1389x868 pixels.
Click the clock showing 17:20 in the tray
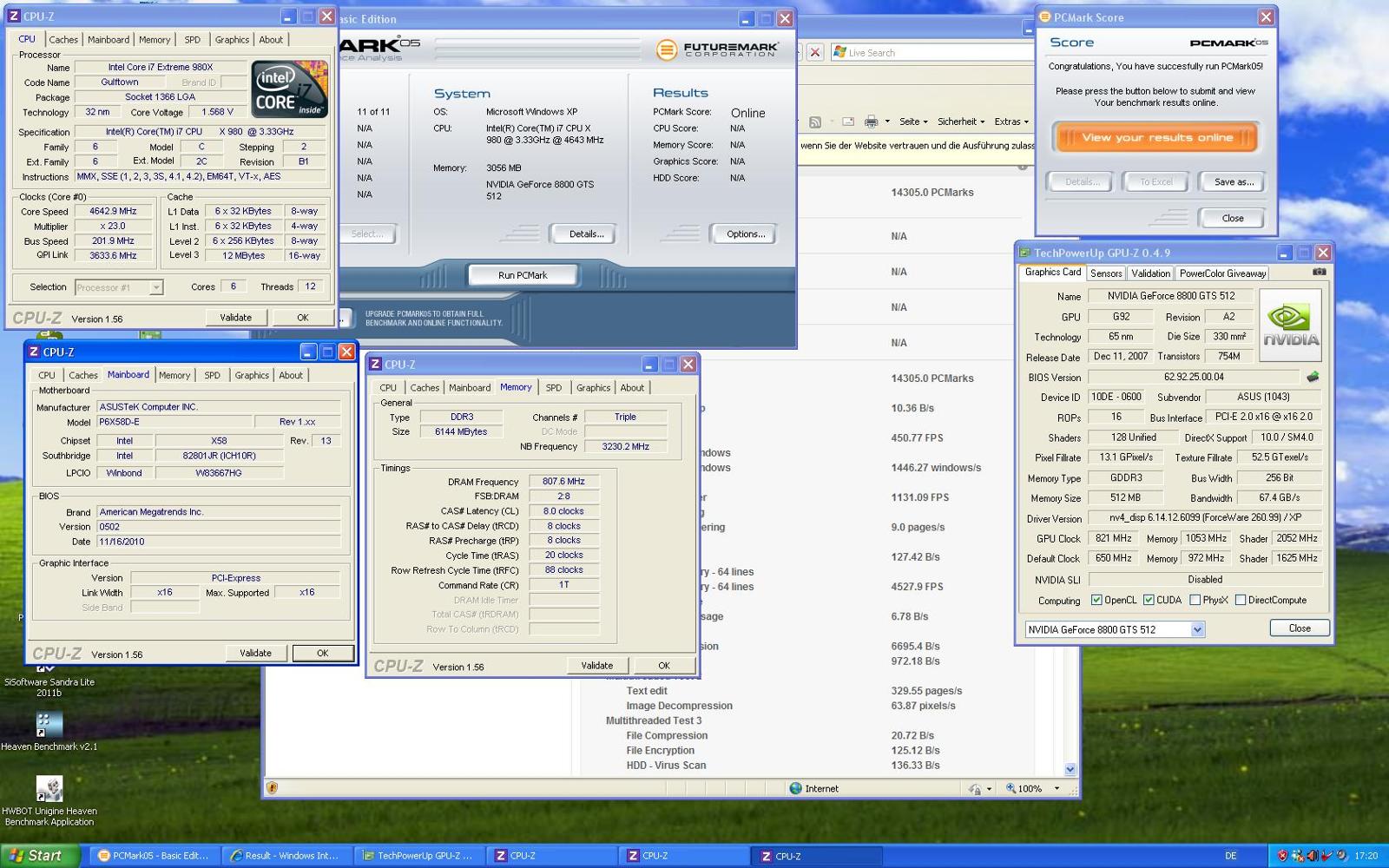(x=1366, y=856)
